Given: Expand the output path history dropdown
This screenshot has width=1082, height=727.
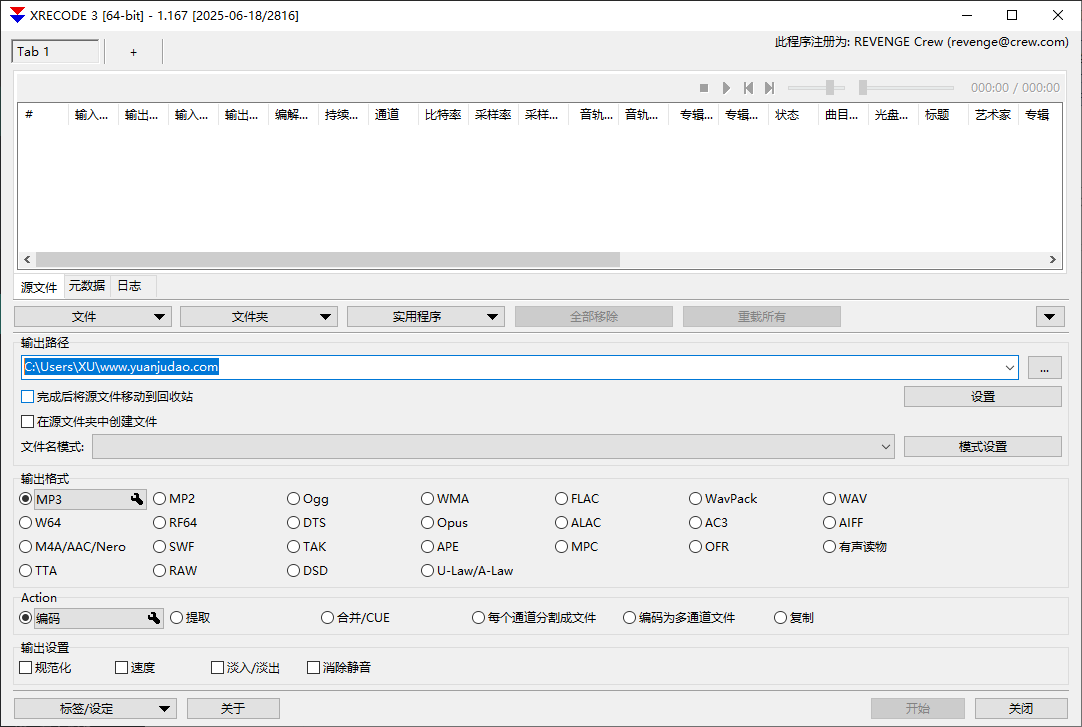Looking at the screenshot, I should pos(1010,368).
